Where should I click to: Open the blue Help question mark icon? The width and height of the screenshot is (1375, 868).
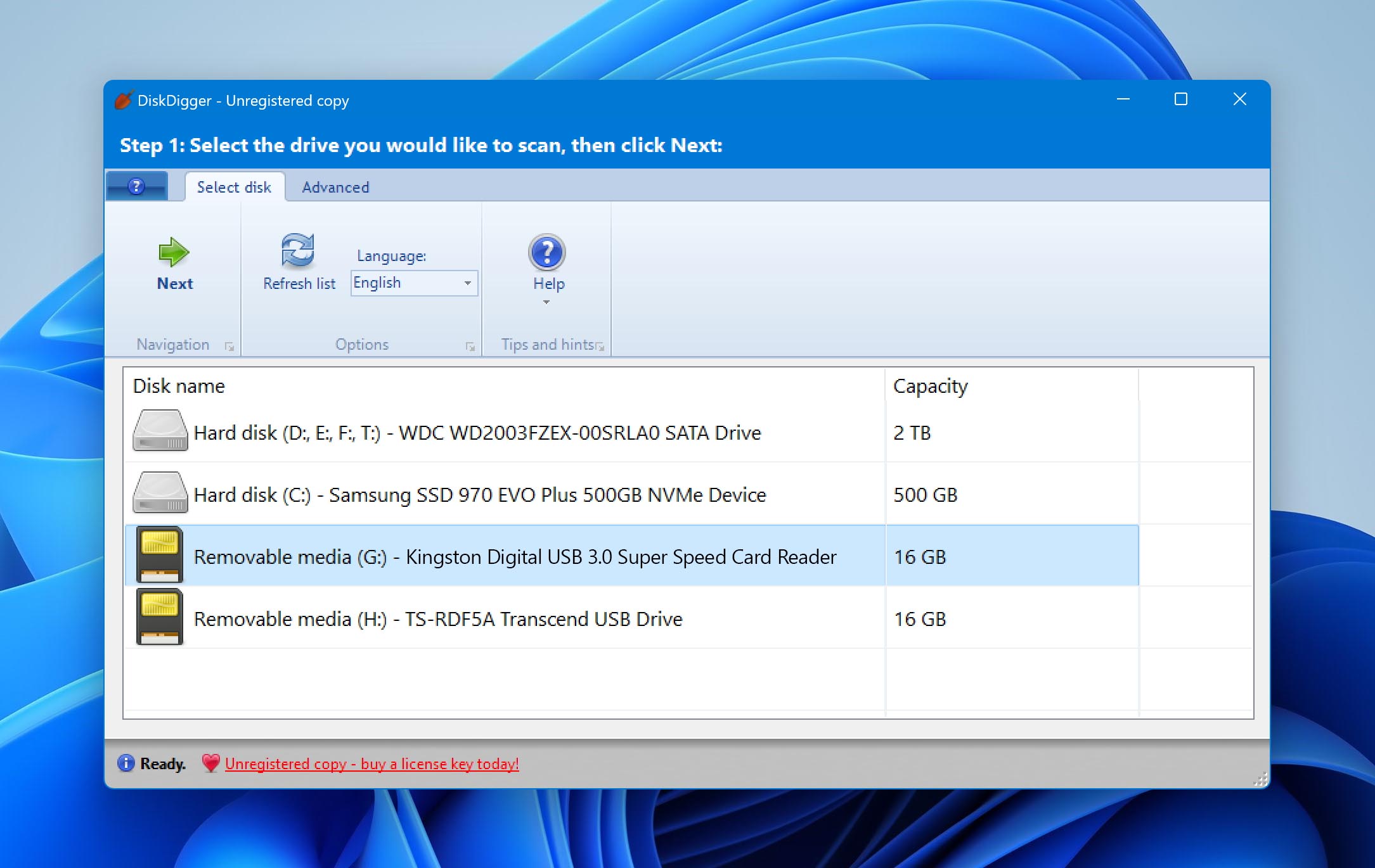pyautogui.click(x=547, y=252)
